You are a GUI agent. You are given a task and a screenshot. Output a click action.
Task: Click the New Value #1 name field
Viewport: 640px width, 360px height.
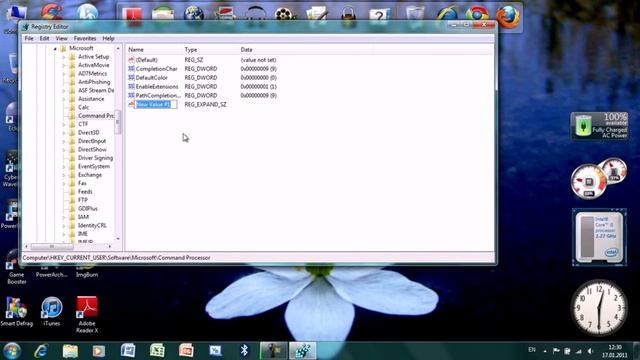click(156, 104)
